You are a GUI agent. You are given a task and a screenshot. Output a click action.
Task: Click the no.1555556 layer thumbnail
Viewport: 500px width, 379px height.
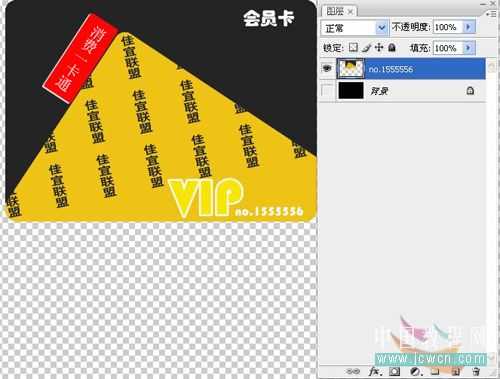coord(351,69)
